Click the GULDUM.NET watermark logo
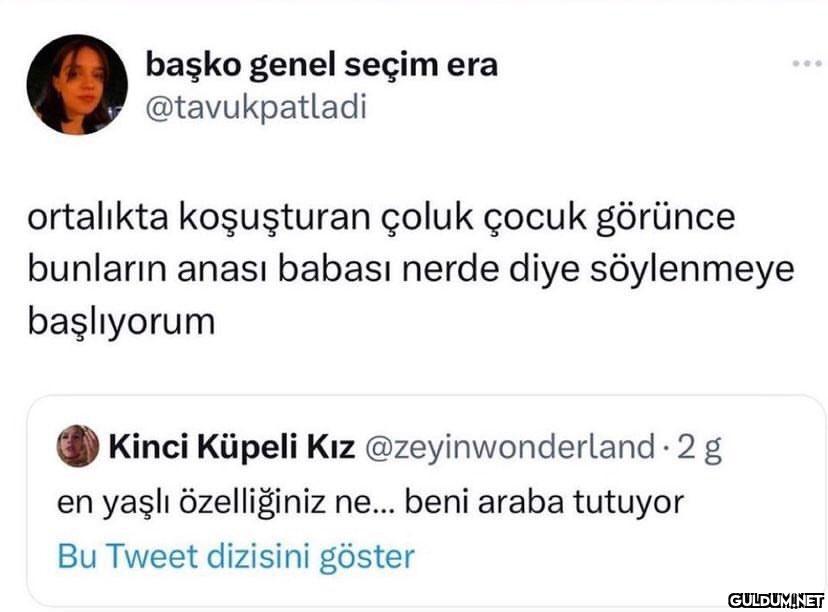828x612 pixels. pos(775,600)
